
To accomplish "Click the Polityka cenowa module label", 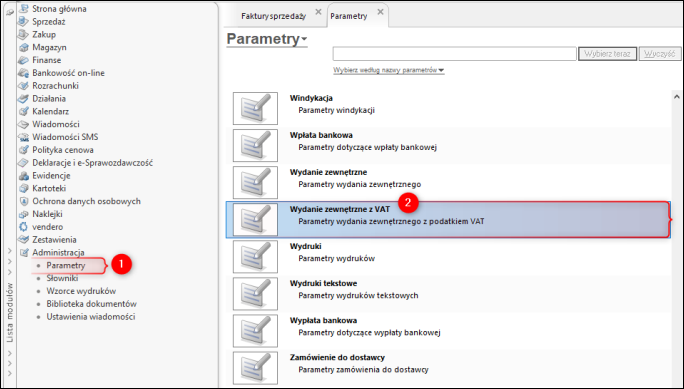I will click(x=63, y=150).
